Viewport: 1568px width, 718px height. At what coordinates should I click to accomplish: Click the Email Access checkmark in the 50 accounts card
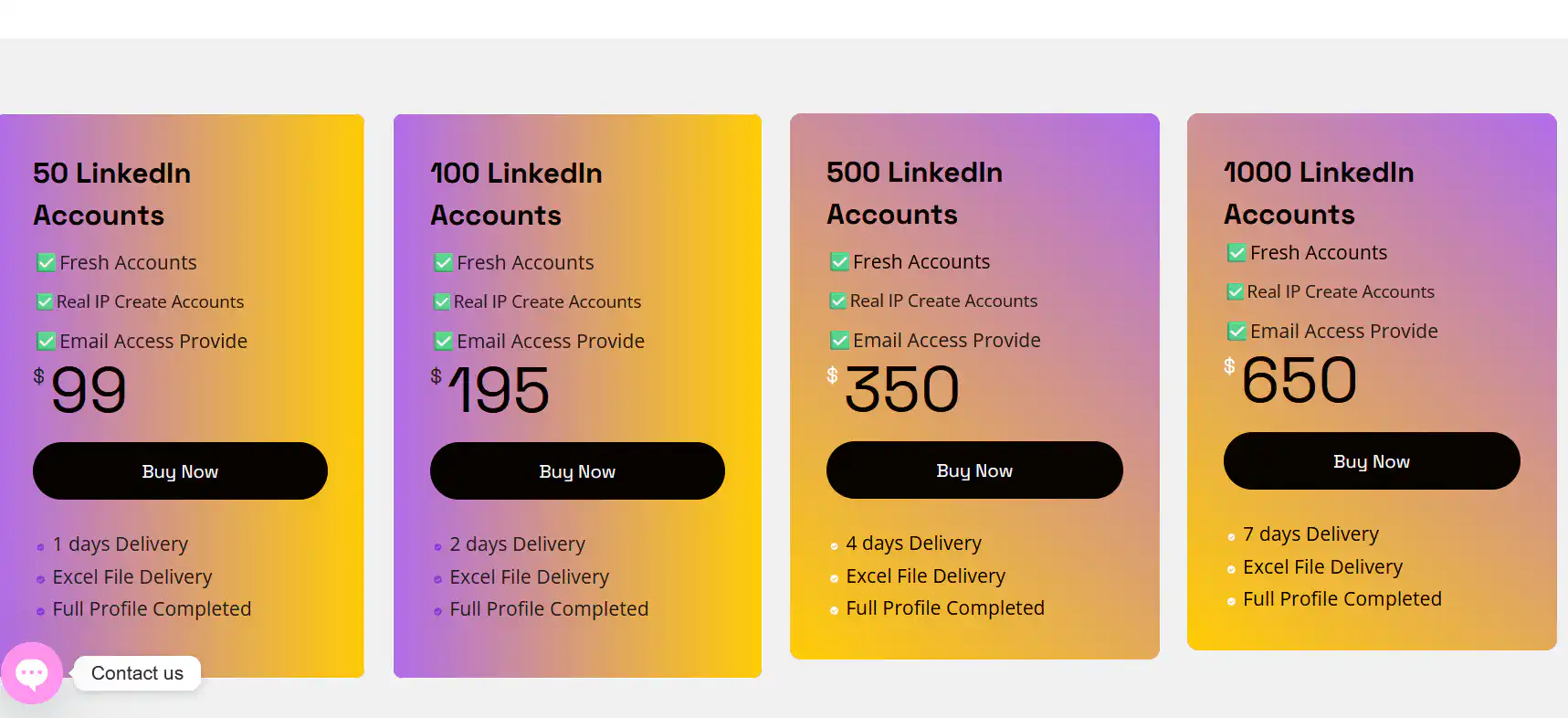[46, 342]
